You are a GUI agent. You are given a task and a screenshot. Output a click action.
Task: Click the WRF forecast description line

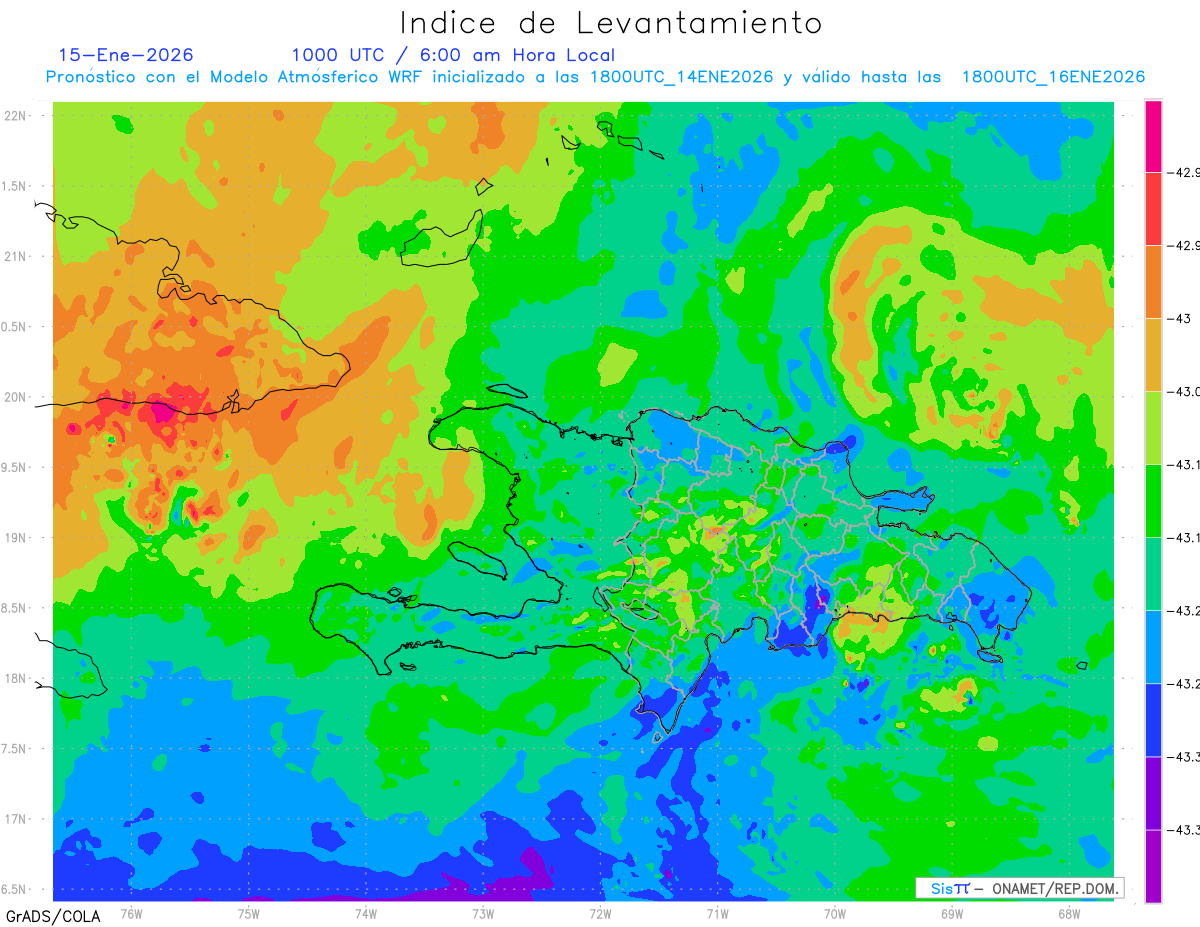click(x=595, y=77)
